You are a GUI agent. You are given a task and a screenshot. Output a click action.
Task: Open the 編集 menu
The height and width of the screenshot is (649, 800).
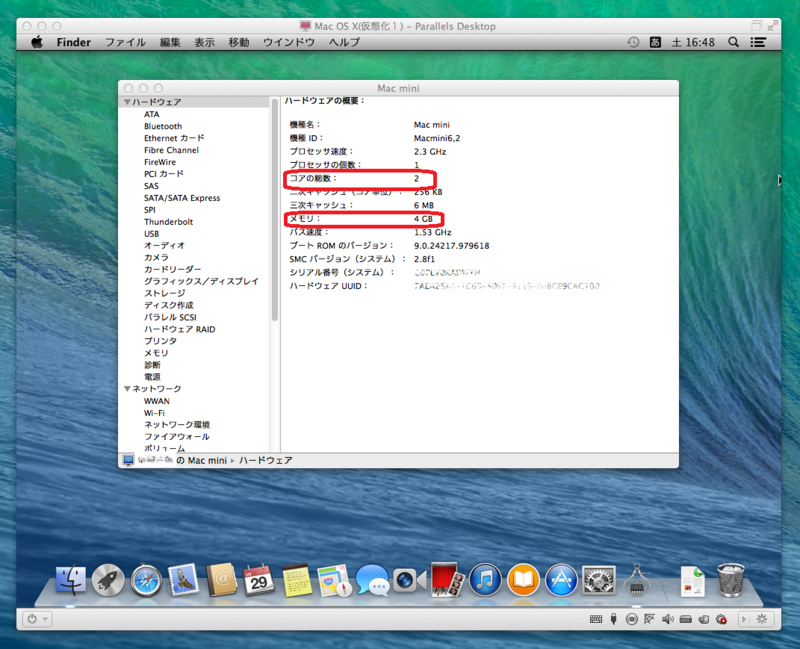pos(170,42)
